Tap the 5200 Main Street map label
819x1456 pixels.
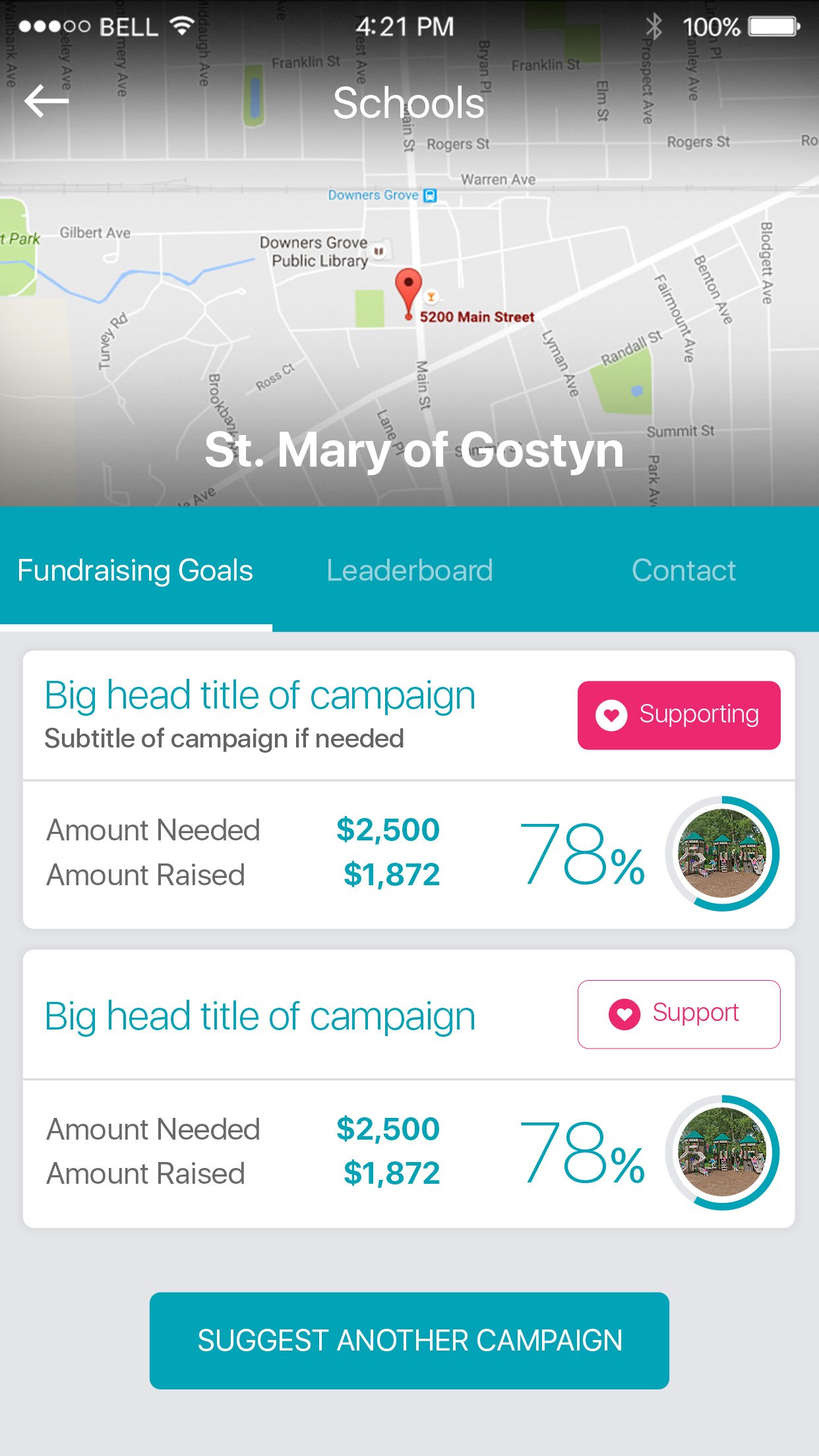477,317
